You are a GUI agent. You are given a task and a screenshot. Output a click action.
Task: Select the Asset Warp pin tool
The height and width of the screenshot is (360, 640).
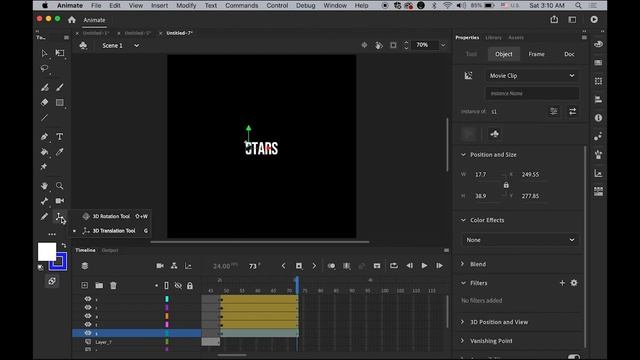pyautogui.click(x=44, y=167)
